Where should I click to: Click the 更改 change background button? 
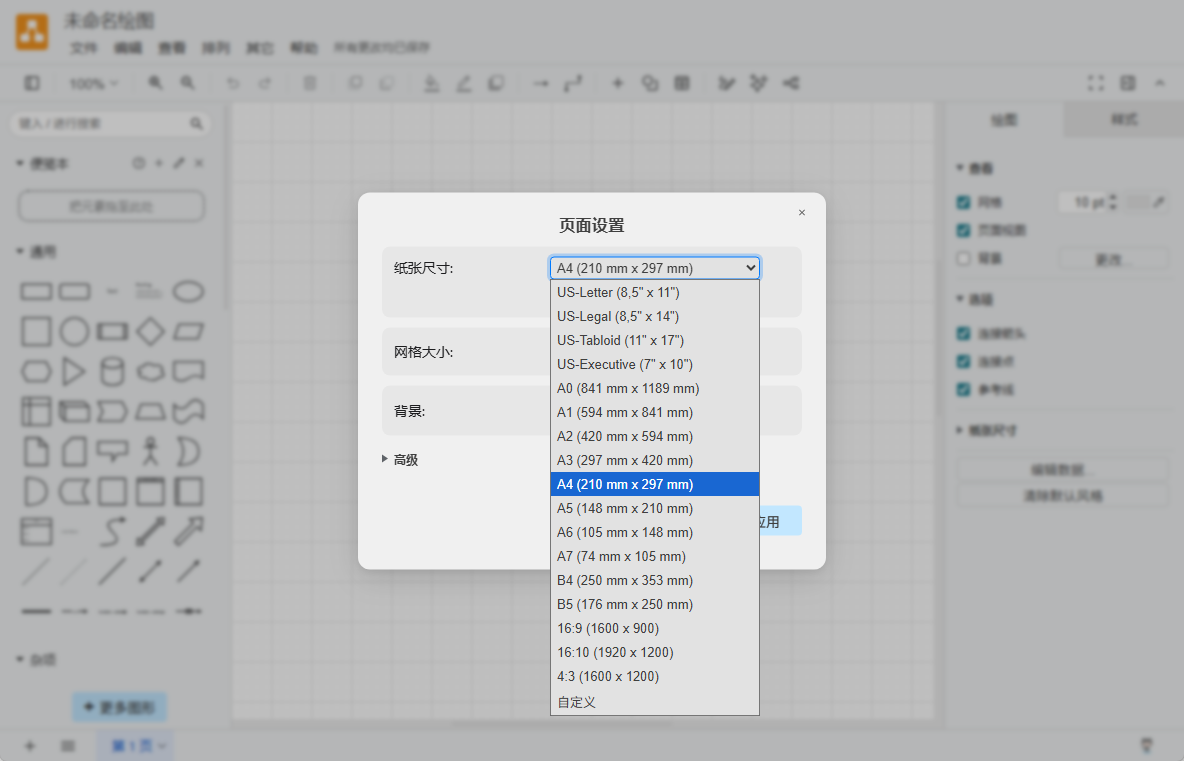tap(1113, 259)
